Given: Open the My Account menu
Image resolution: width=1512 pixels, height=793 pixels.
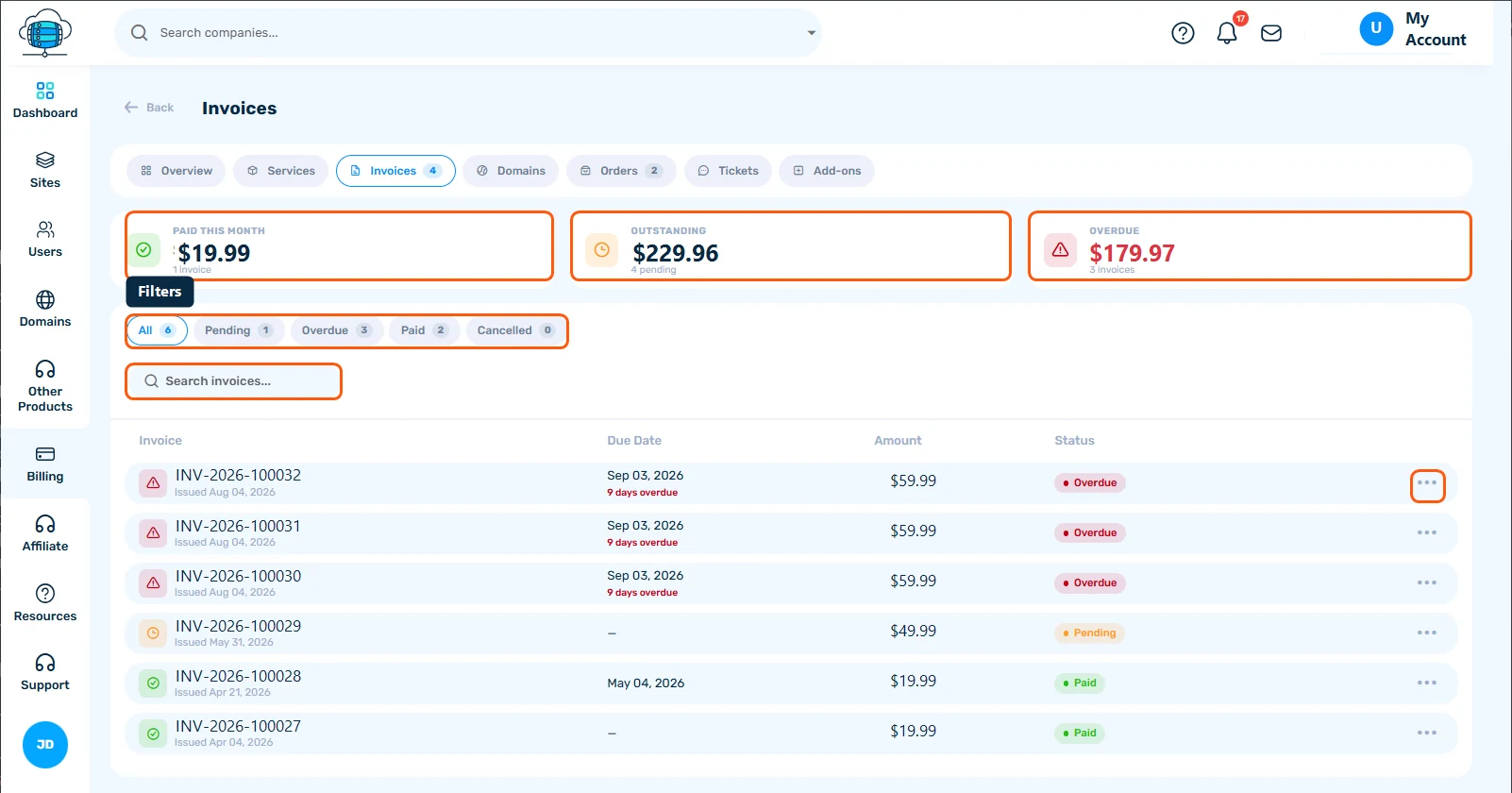Looking at the screenshot, I should pos(1413,29).
